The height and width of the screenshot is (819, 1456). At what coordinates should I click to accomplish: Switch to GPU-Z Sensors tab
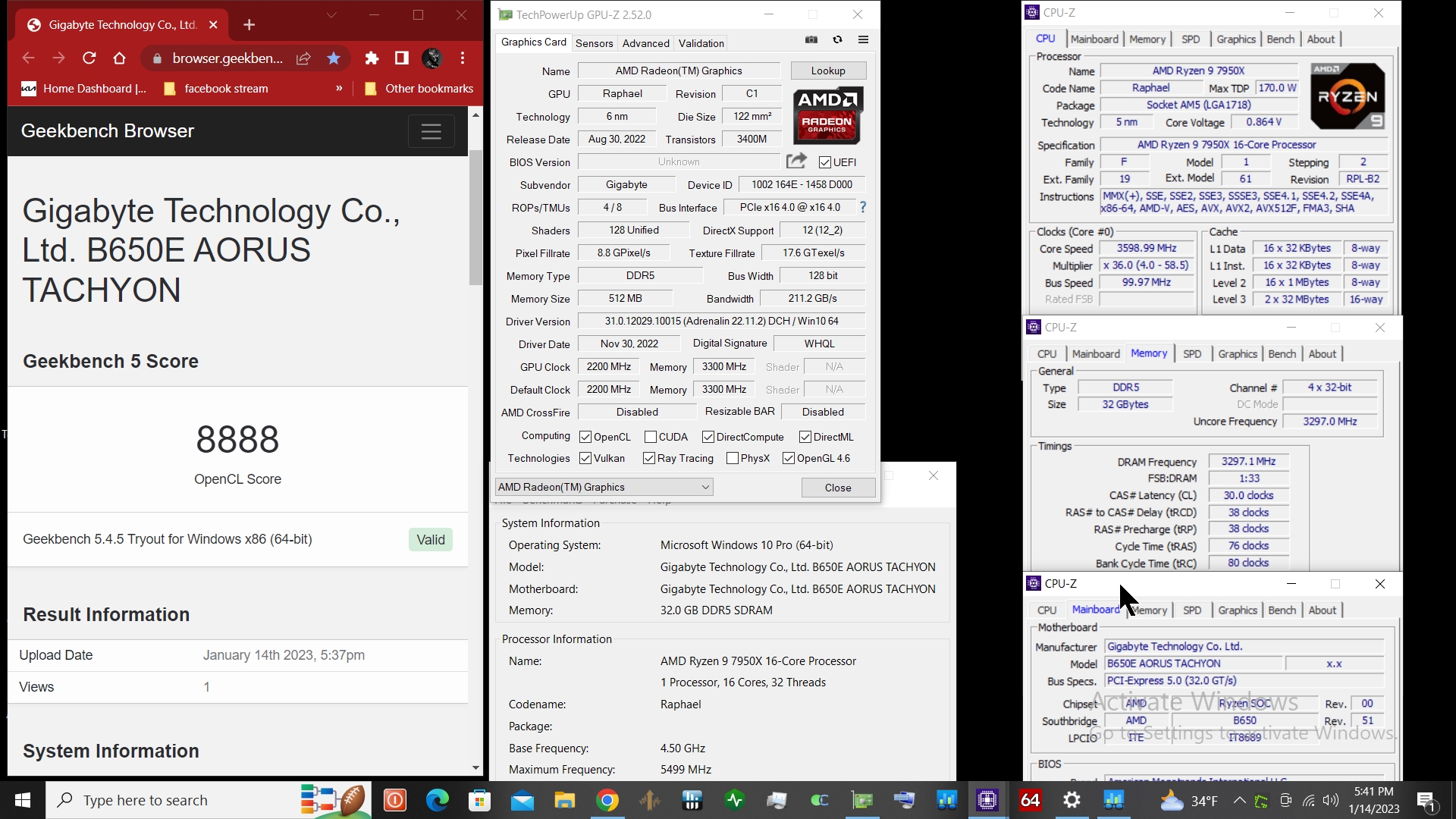594,43
